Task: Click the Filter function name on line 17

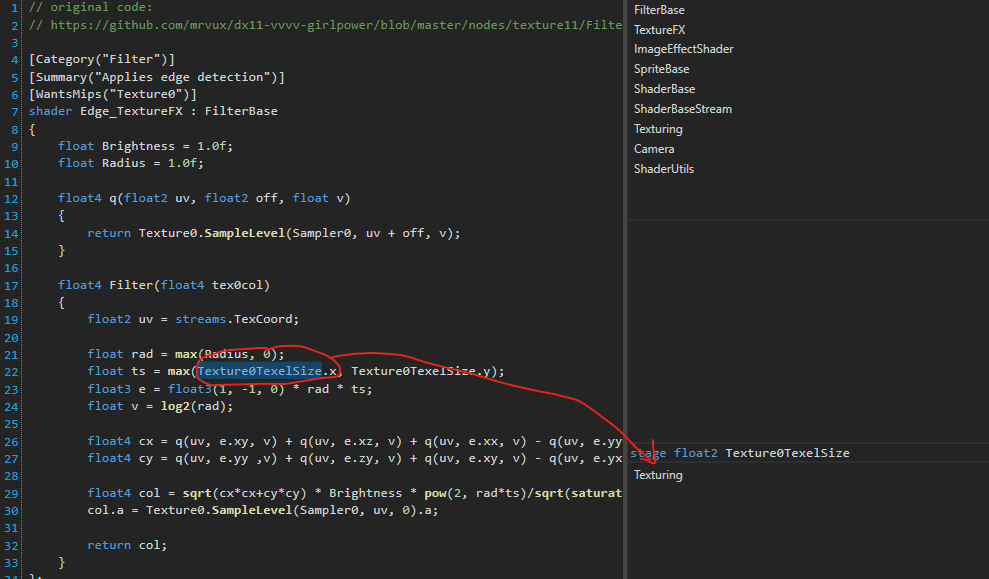Action: tap(131, 285)
